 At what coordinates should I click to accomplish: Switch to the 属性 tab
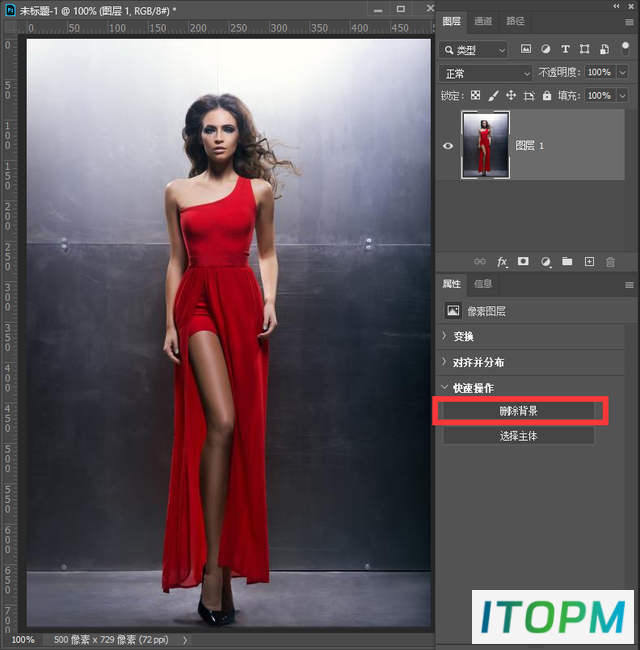tap(451, 284)
